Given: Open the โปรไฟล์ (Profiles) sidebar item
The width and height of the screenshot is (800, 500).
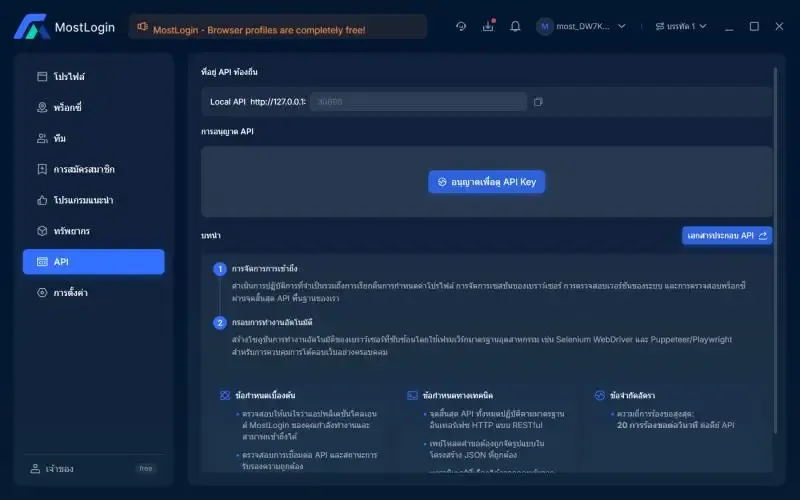Looking at the screenshot, I should coord(93,77).
